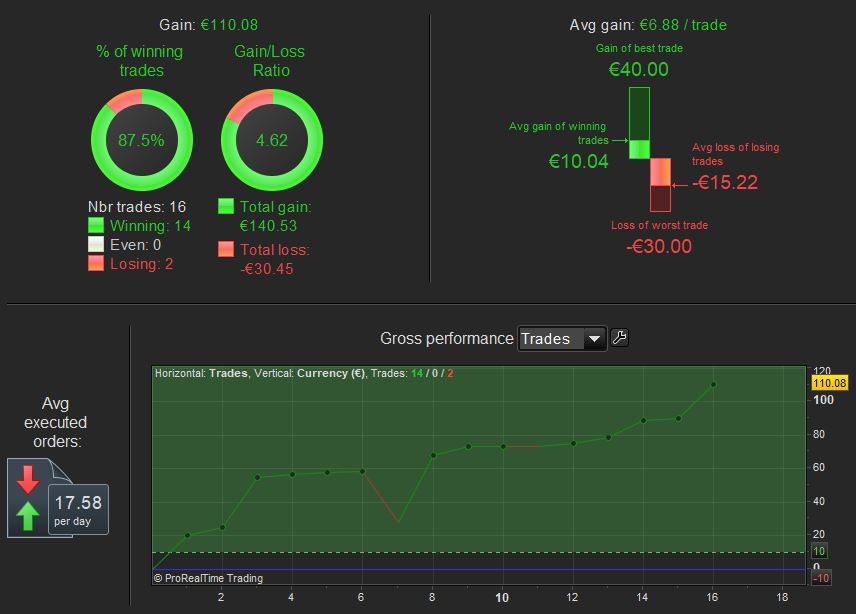Image resolution: width=856 pixels, height=614 pixels.
Task: Click the '-€15.22' avg losing loss value
Action: coord(725,182)
